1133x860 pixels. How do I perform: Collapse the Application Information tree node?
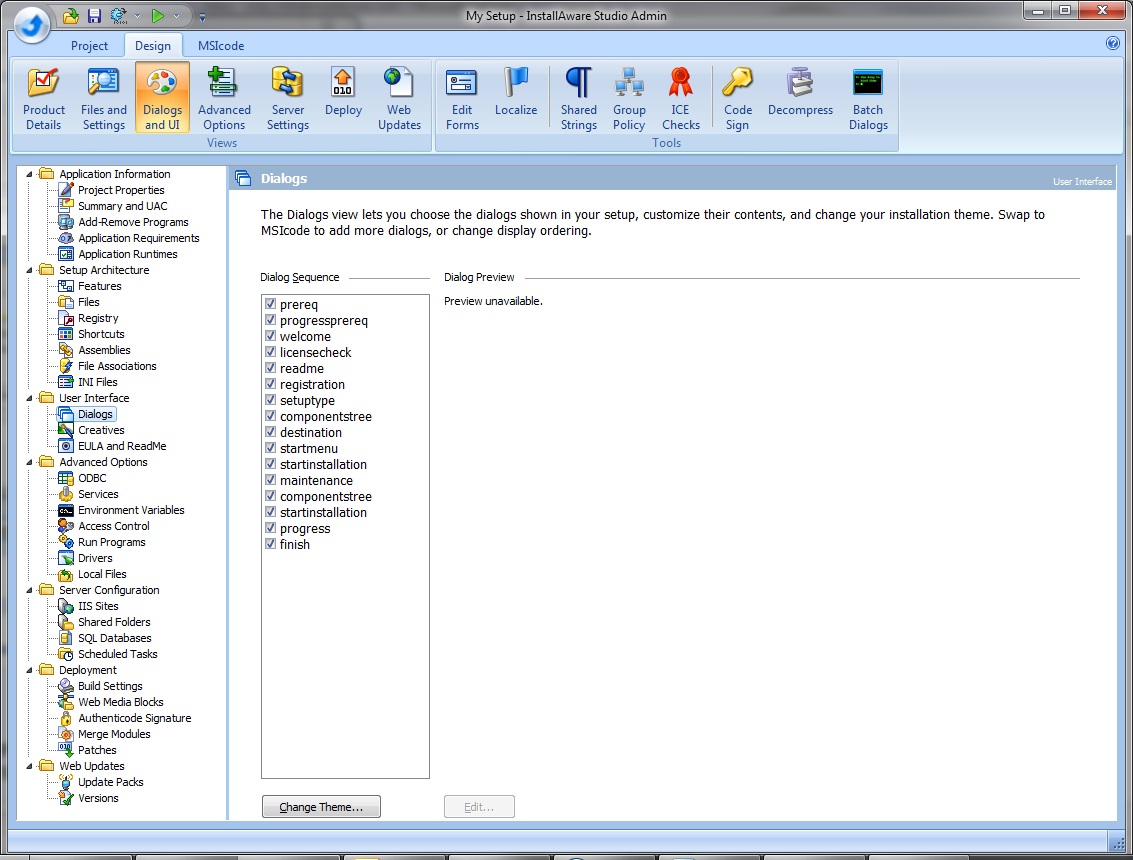30,174
